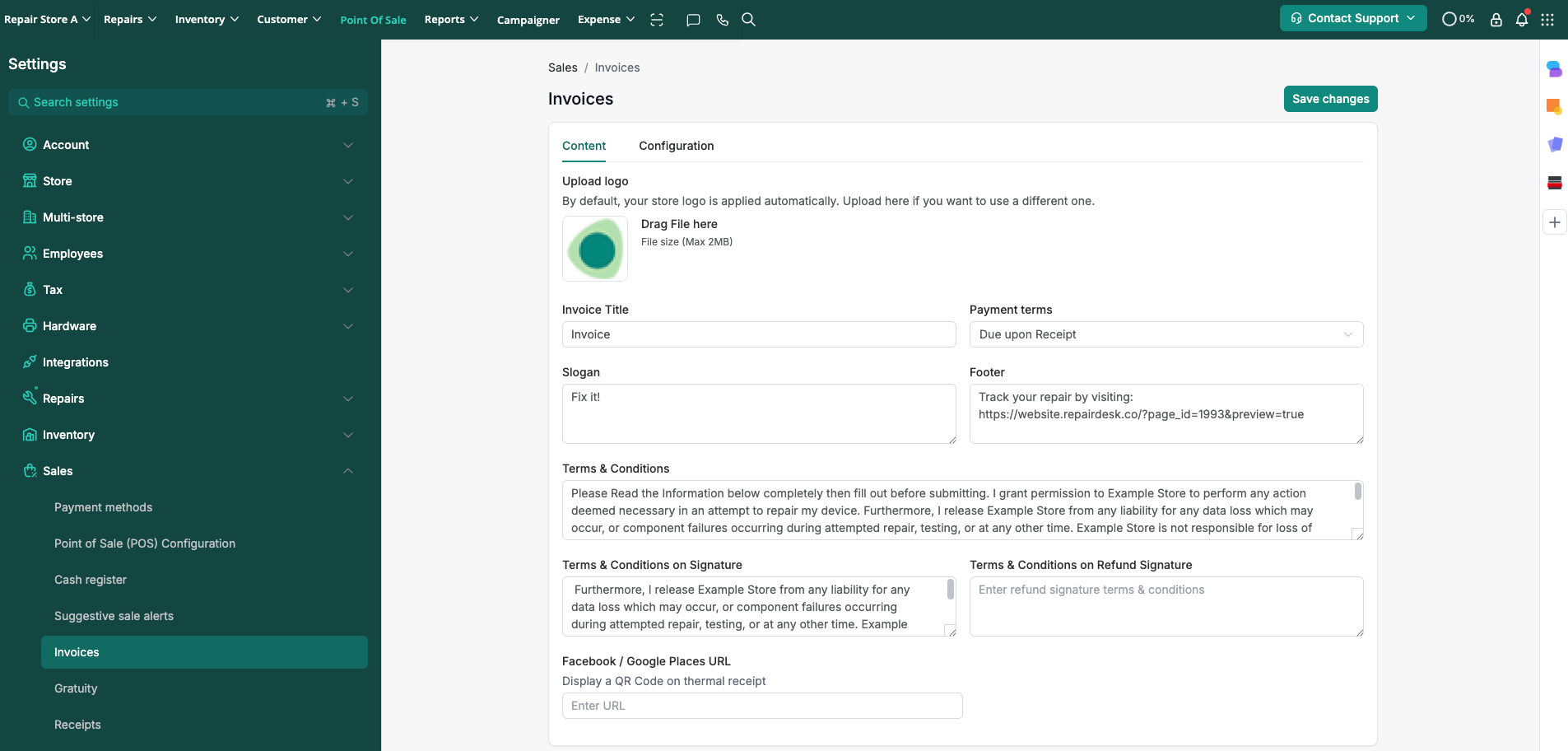Open the Payment terms dropdown
This screenshot has height=751, width=1568.
[x=1166, y=334]
